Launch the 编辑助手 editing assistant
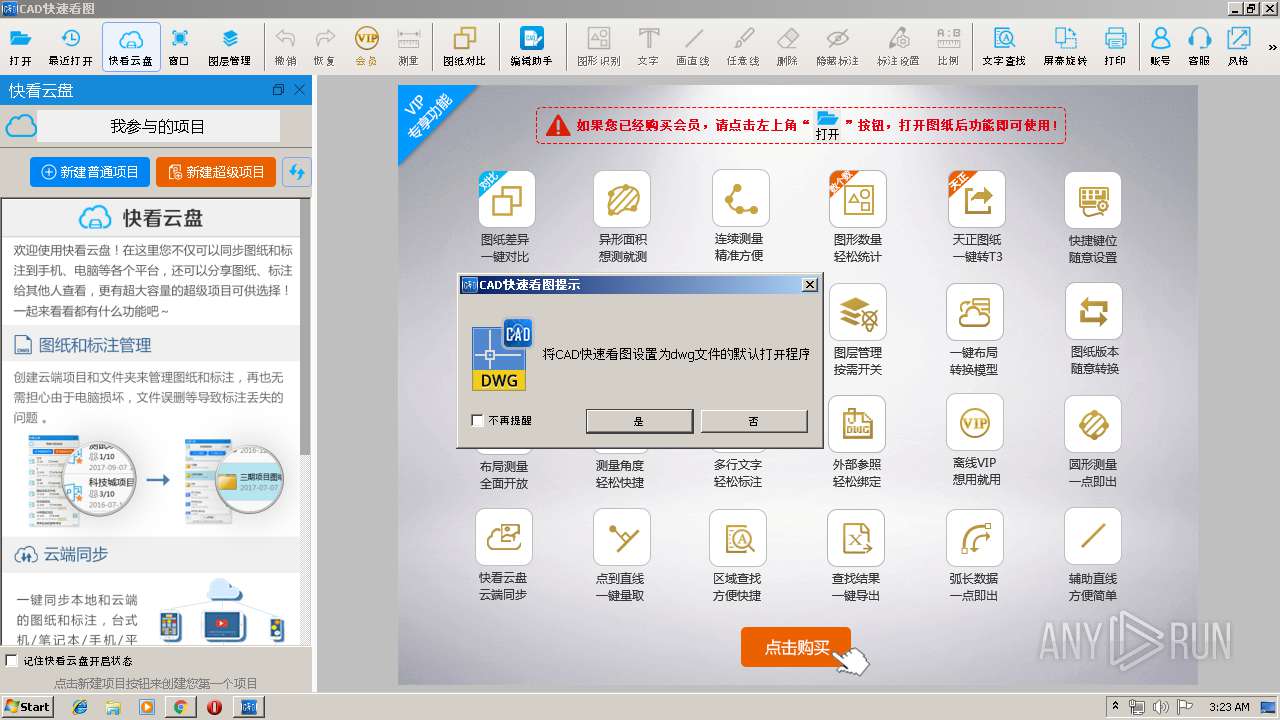This screenshot has height=720, width=1280. (531, 46)
